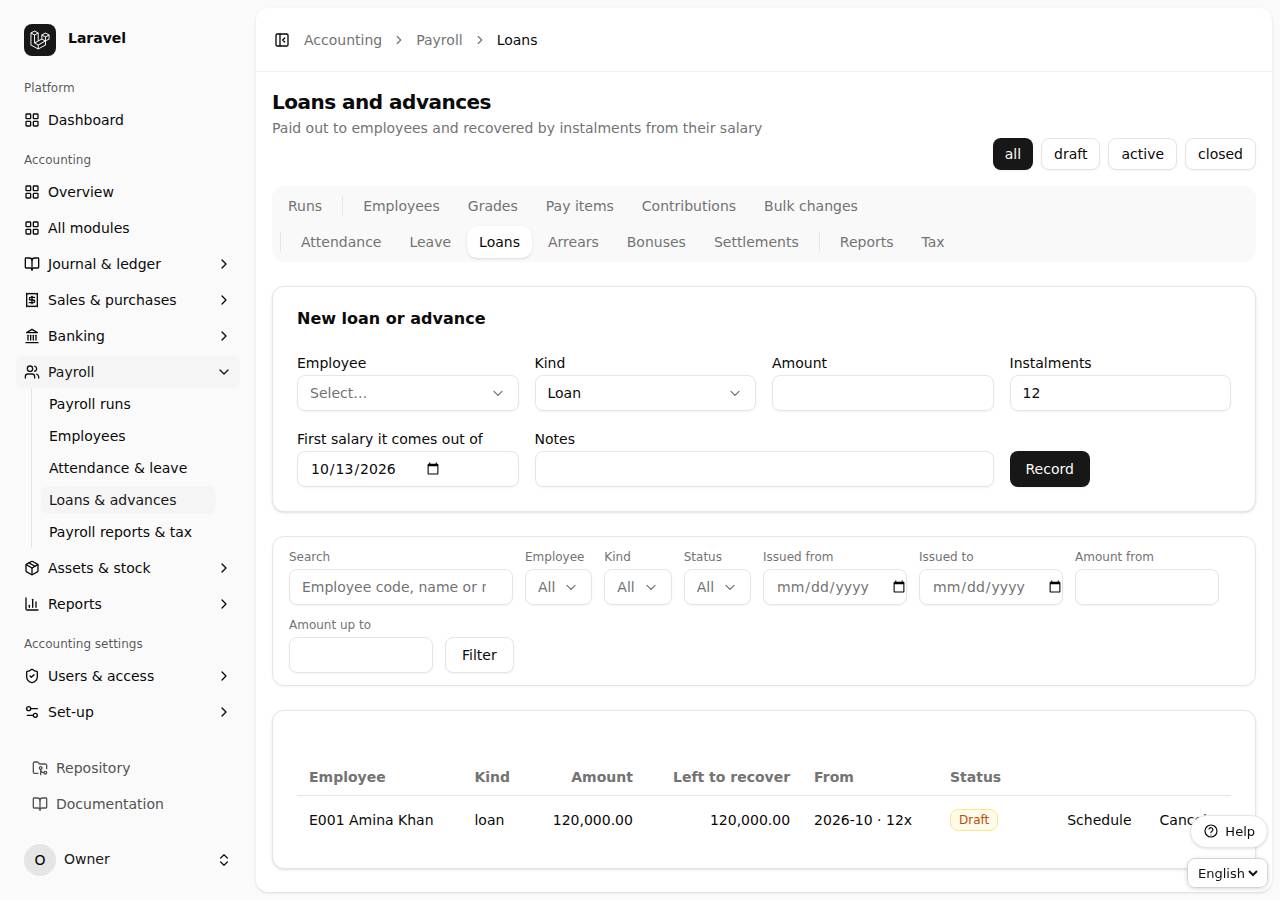Click the Amount input field
1280x900 pixels.
883,393
